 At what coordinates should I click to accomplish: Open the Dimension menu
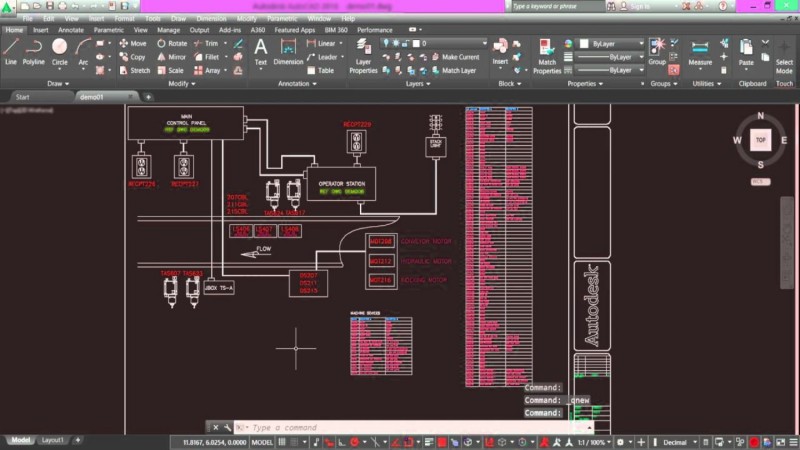click(x=211, y=18)
